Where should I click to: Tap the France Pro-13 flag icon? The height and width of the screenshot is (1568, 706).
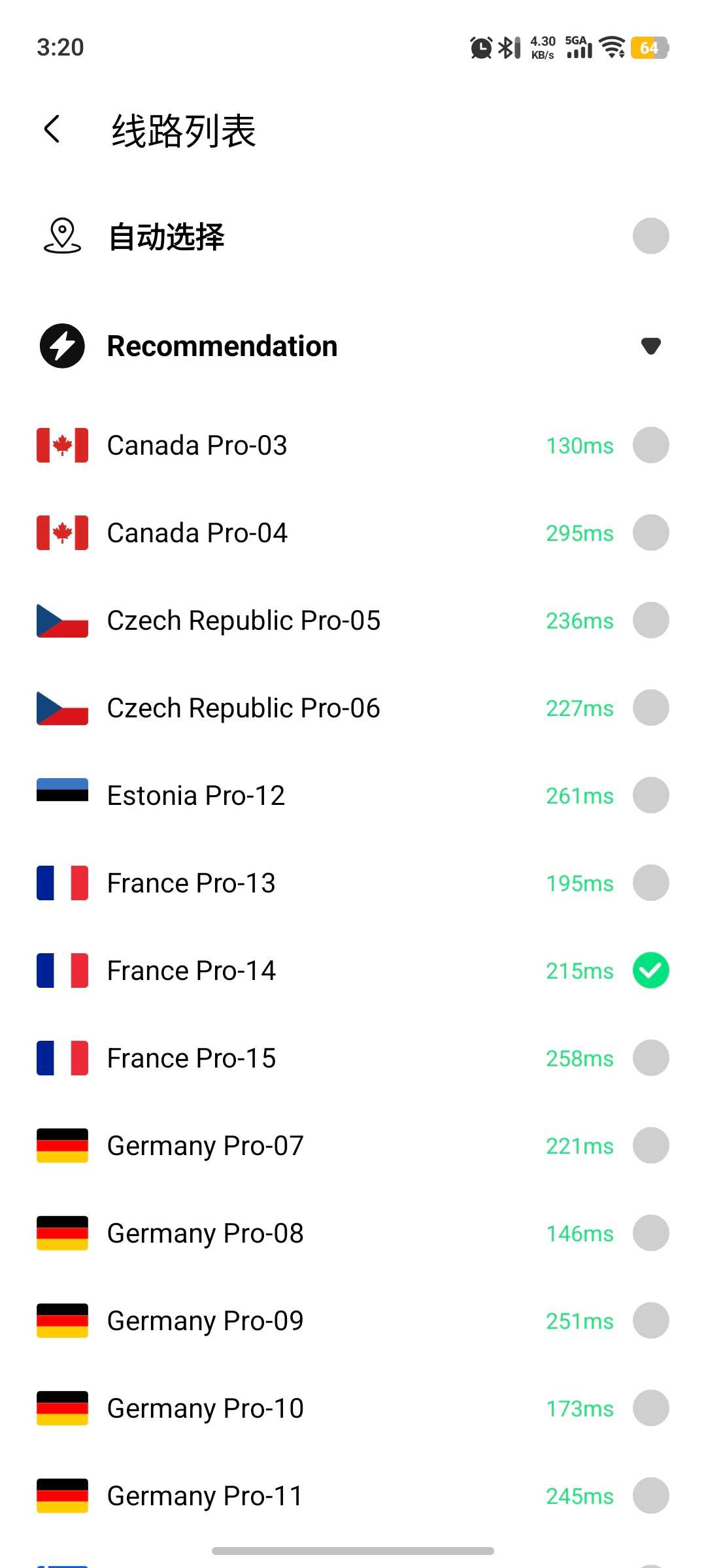[x=62, y=883]
